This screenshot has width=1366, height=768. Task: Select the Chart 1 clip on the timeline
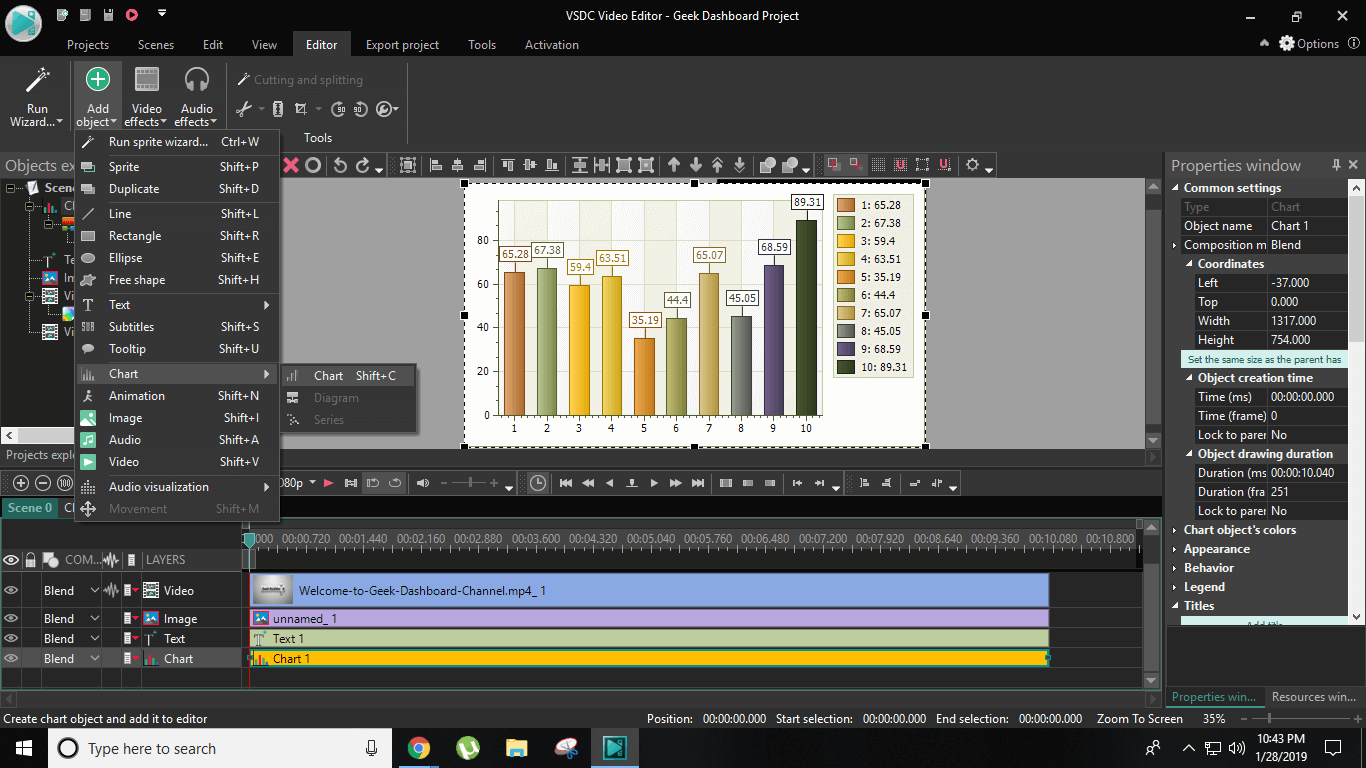[640, 658]
